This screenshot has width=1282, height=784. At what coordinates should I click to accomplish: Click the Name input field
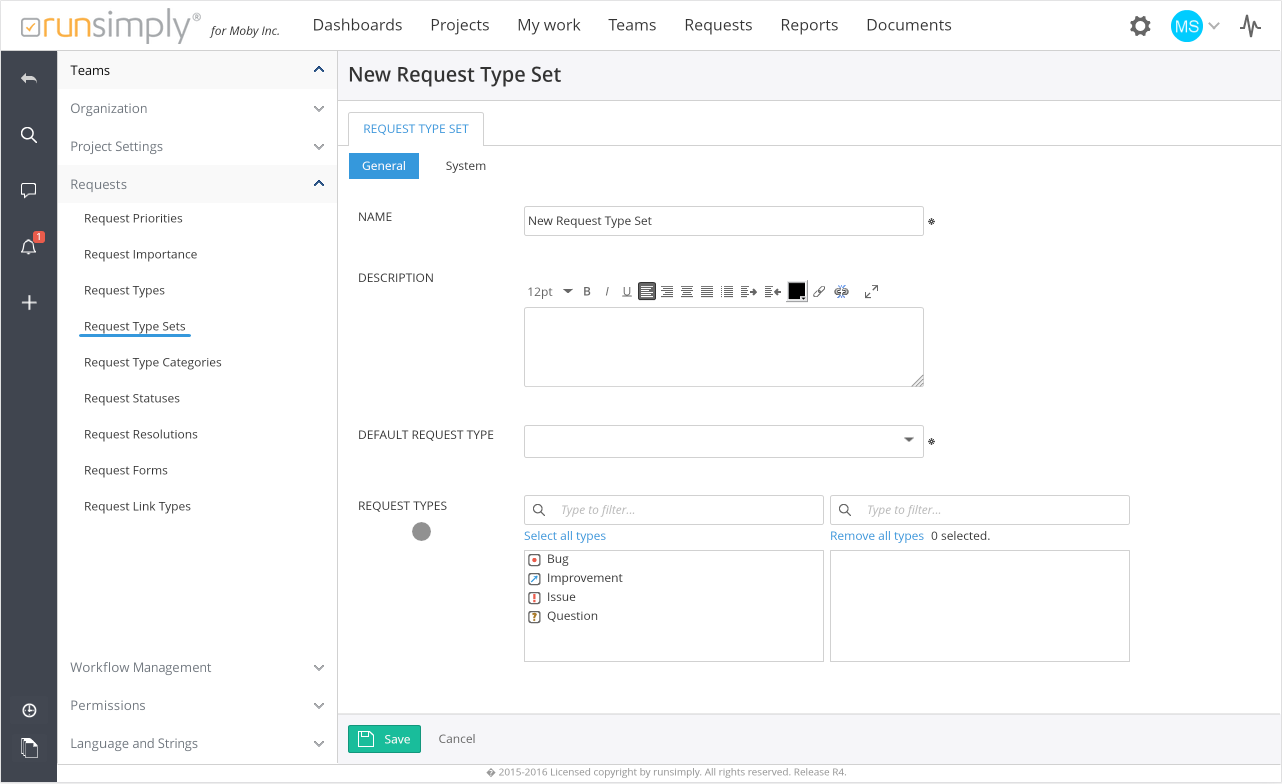tap(723, 221)
